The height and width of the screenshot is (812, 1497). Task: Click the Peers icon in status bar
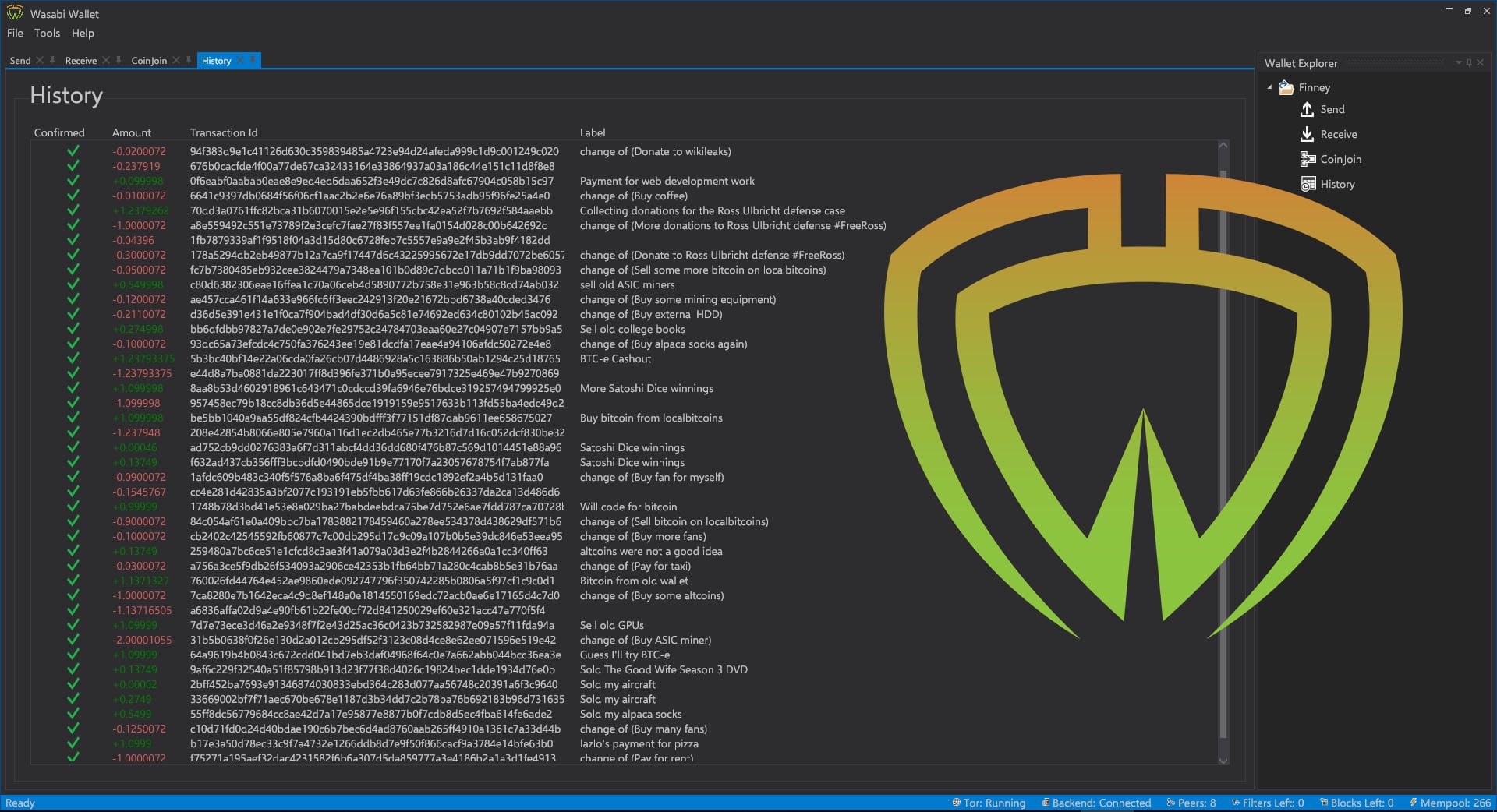tap(1170, 803)
